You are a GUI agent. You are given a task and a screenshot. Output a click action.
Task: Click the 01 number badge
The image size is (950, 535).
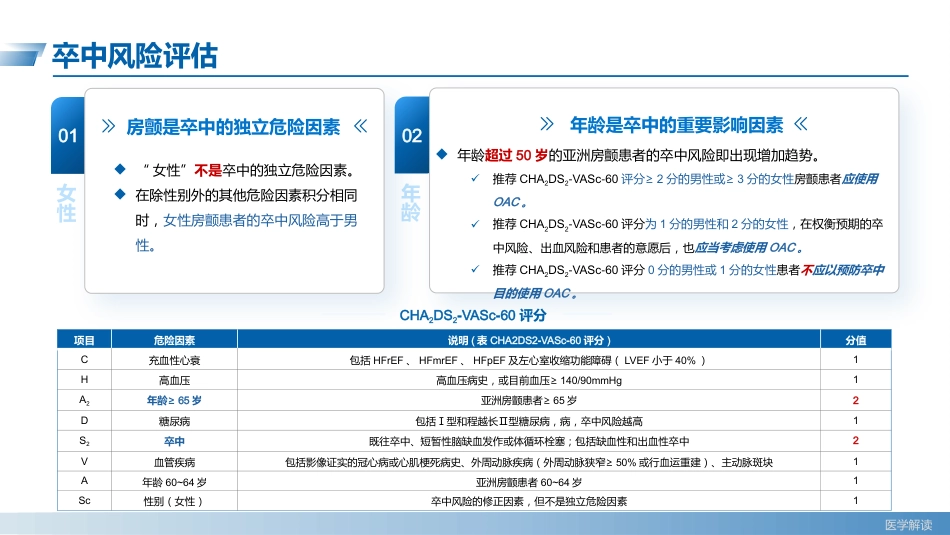67,136
